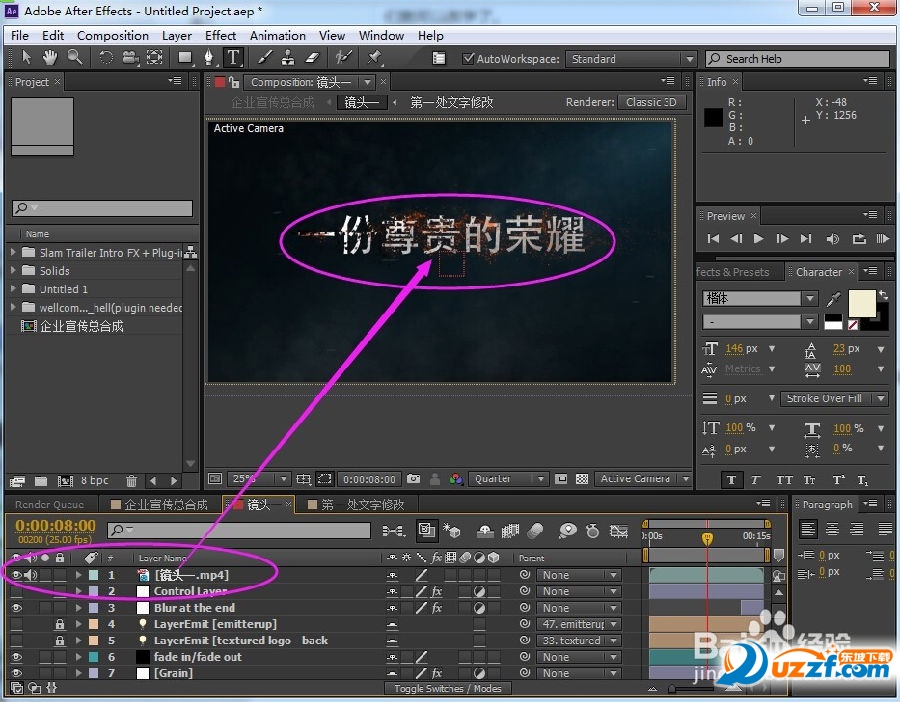Open the Active Camera view dropdown
This screenshot has width=900, height=702.
point(643,479)
